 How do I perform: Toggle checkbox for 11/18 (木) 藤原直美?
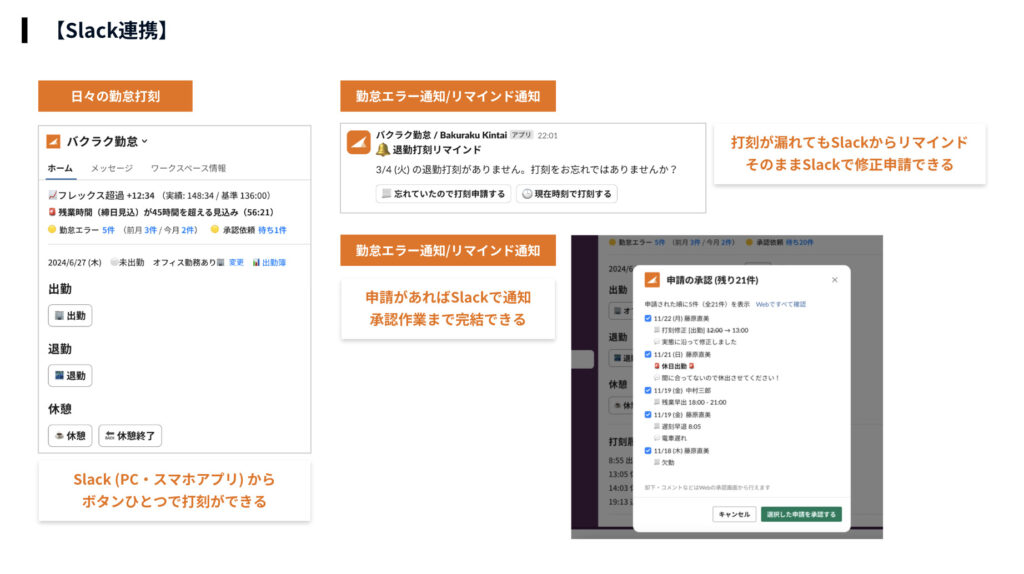(x=648, y=450)
